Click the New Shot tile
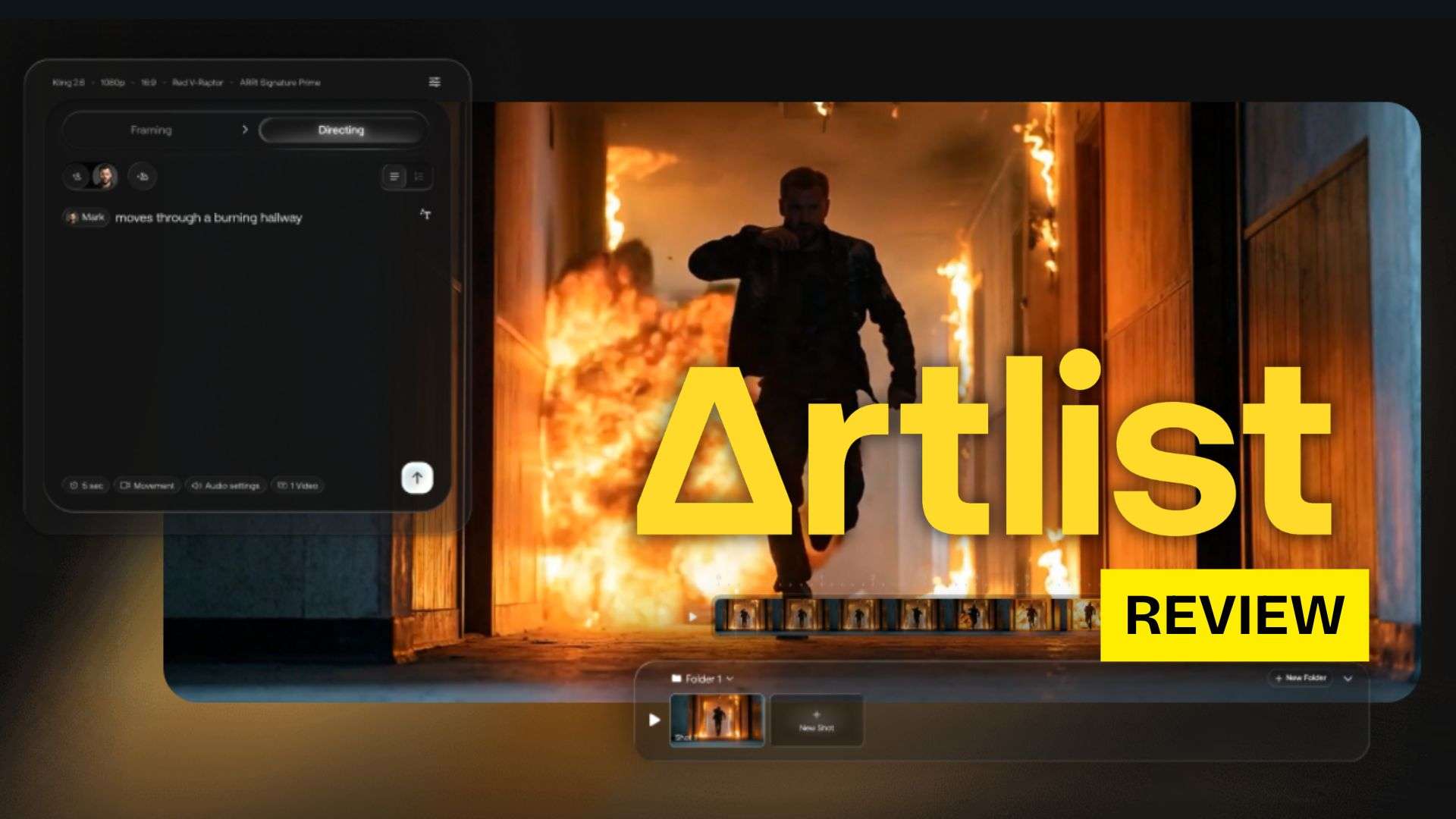The image size is (1456, 819). tap(817, 720)
